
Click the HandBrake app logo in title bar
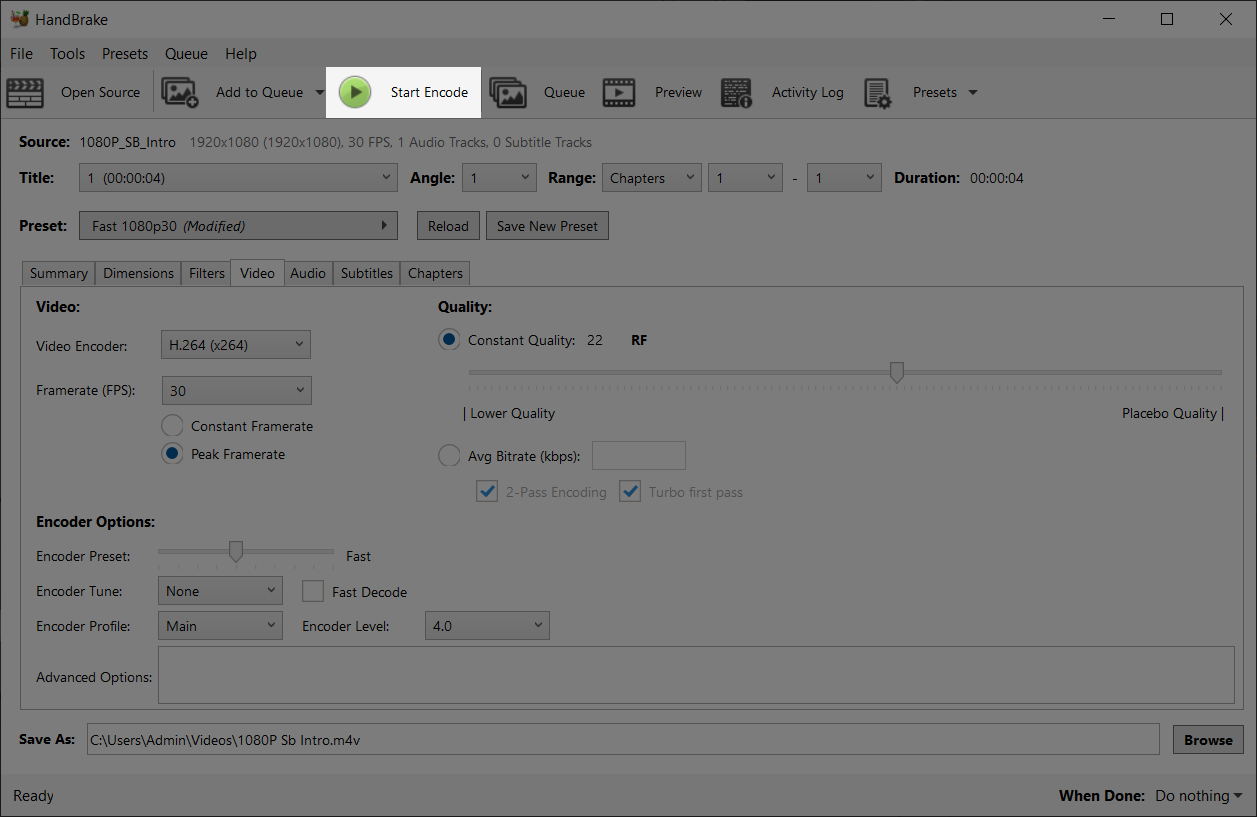point(19,19)
